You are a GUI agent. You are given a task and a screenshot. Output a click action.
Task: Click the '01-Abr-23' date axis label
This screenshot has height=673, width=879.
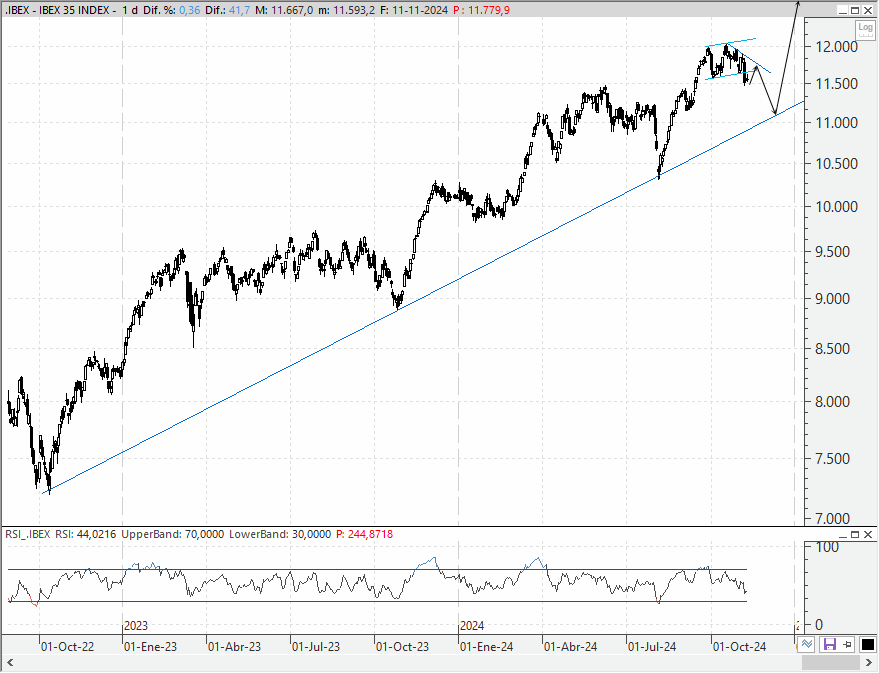tap(234, 647)
